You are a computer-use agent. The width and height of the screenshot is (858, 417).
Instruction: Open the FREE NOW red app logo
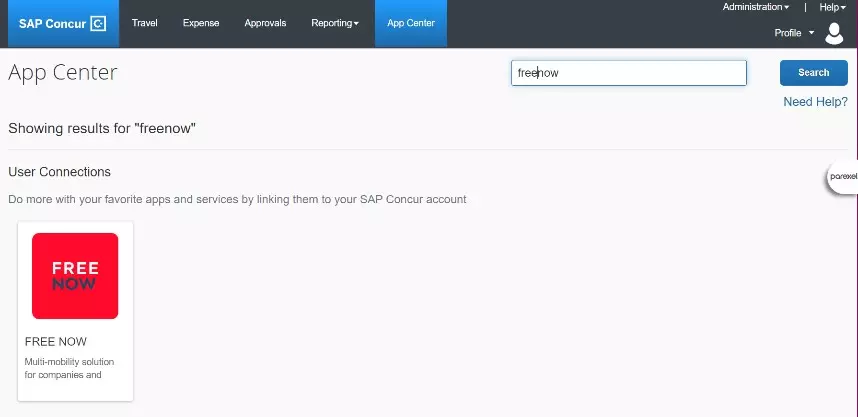point(75,276)
